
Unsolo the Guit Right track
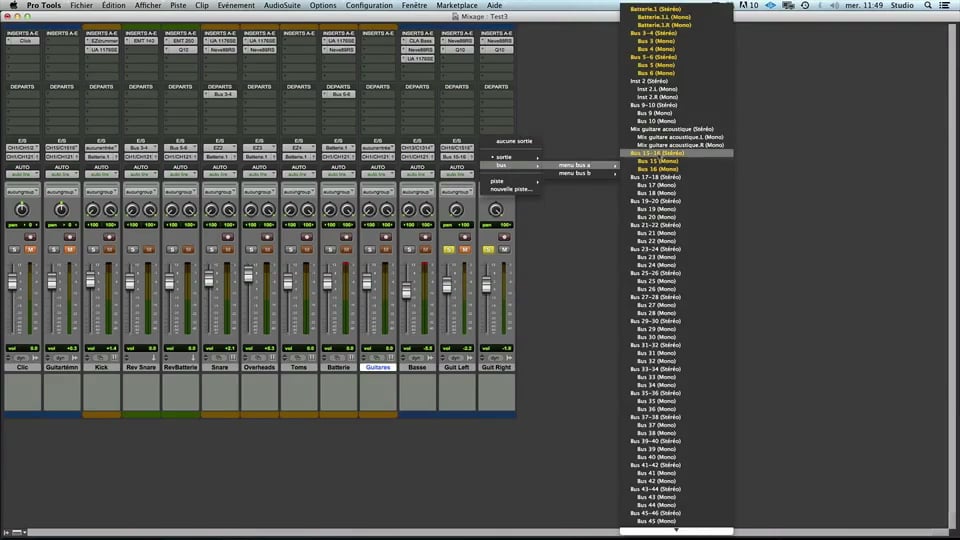tap(489, 250)
